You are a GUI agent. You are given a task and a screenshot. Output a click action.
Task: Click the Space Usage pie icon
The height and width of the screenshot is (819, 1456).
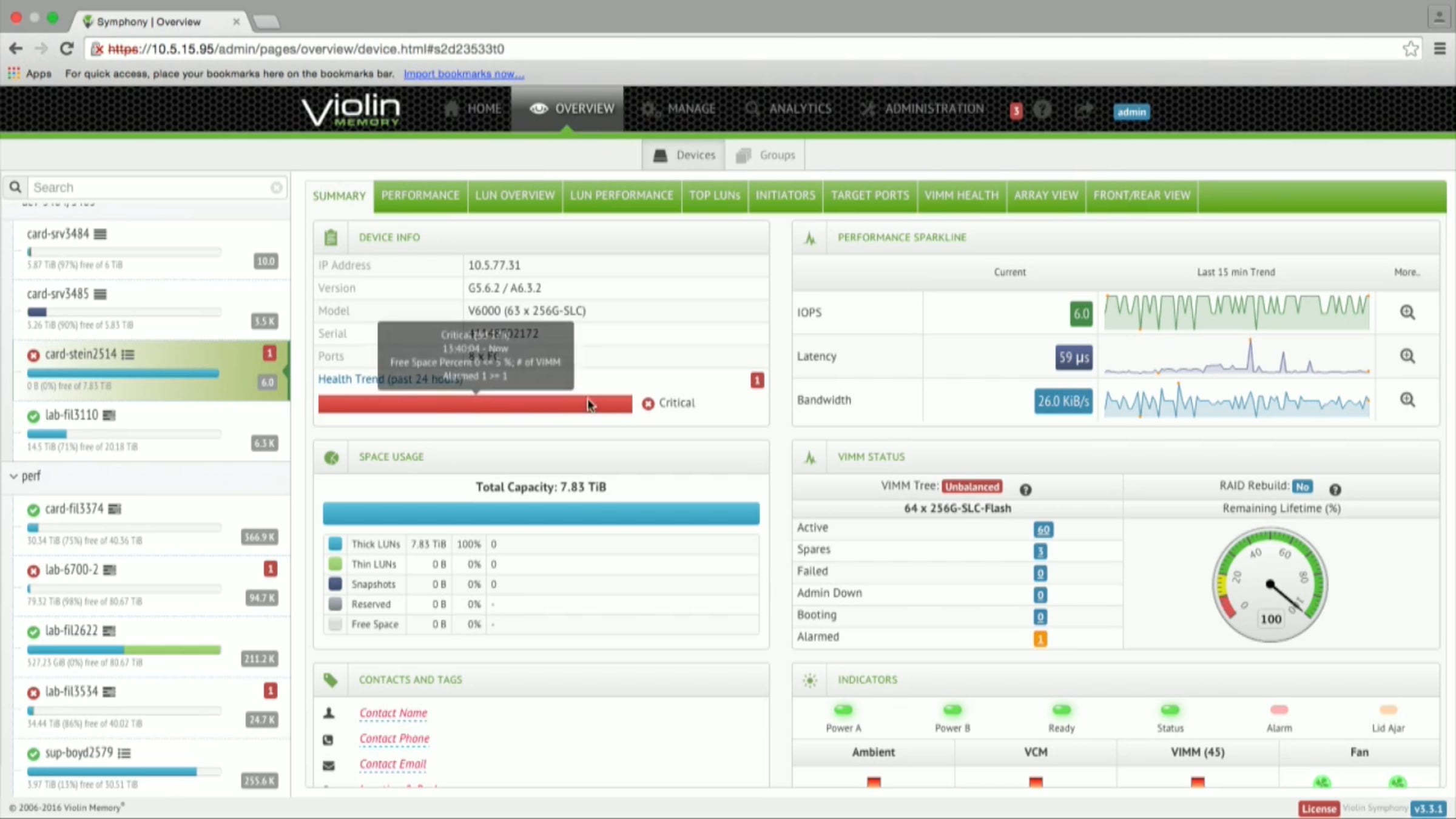331,457
